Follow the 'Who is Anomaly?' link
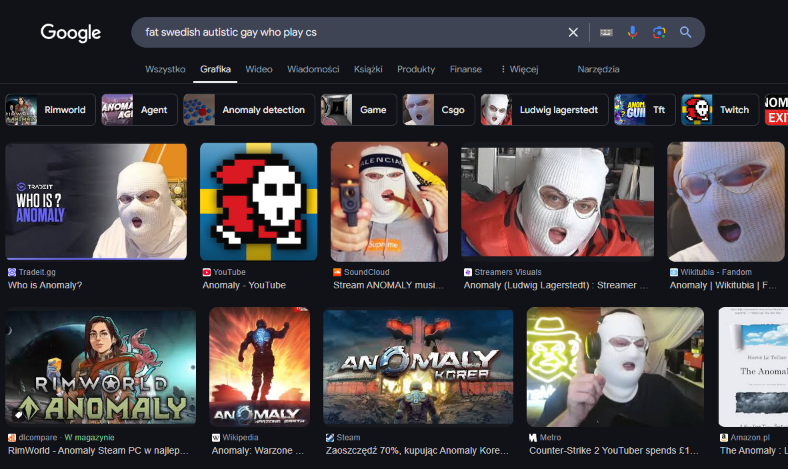Viewport: 788px width, 469px height. point(45,285)
